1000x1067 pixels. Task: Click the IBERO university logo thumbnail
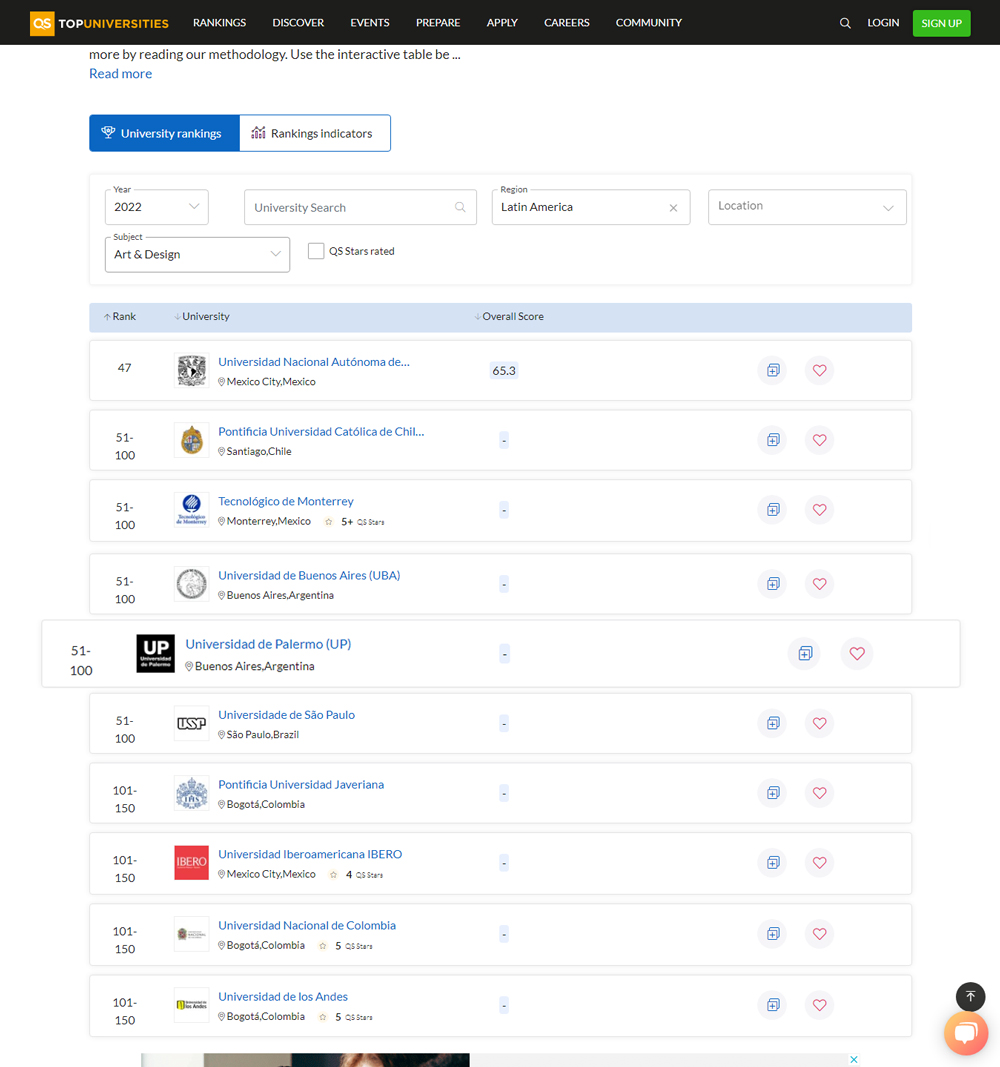click(191, 863)
